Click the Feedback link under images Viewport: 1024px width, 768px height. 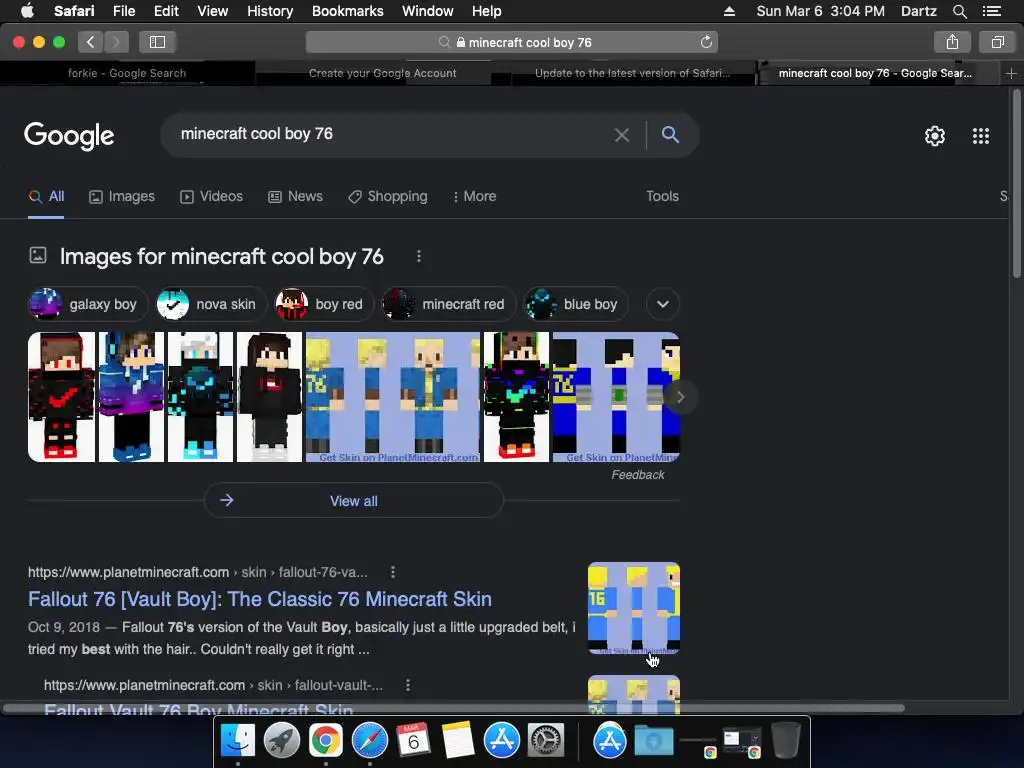point(637,475)
